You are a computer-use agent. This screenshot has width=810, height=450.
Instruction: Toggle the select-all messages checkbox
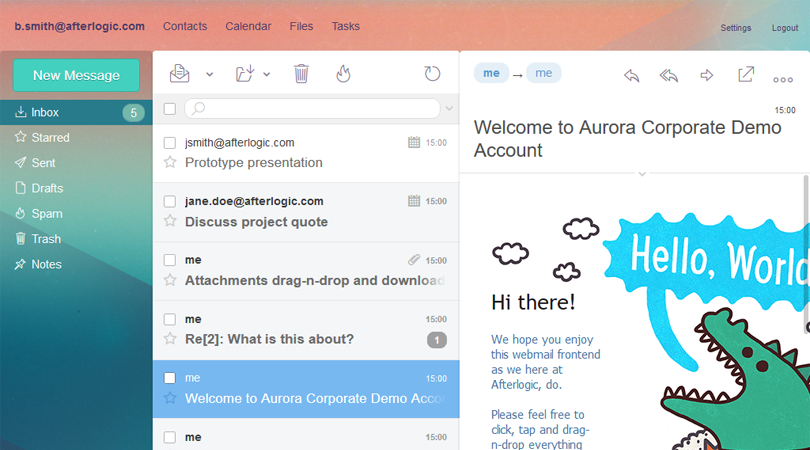pyautogui.click(x=170, y=109)
